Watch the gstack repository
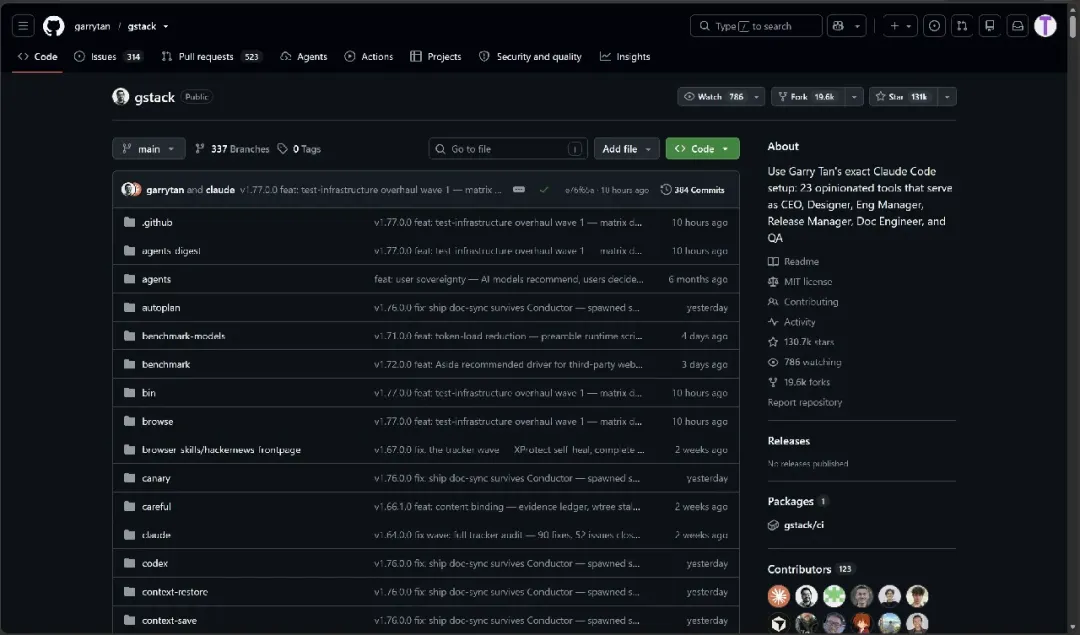This screenshot has height=635, width=1080. point(713,97)
